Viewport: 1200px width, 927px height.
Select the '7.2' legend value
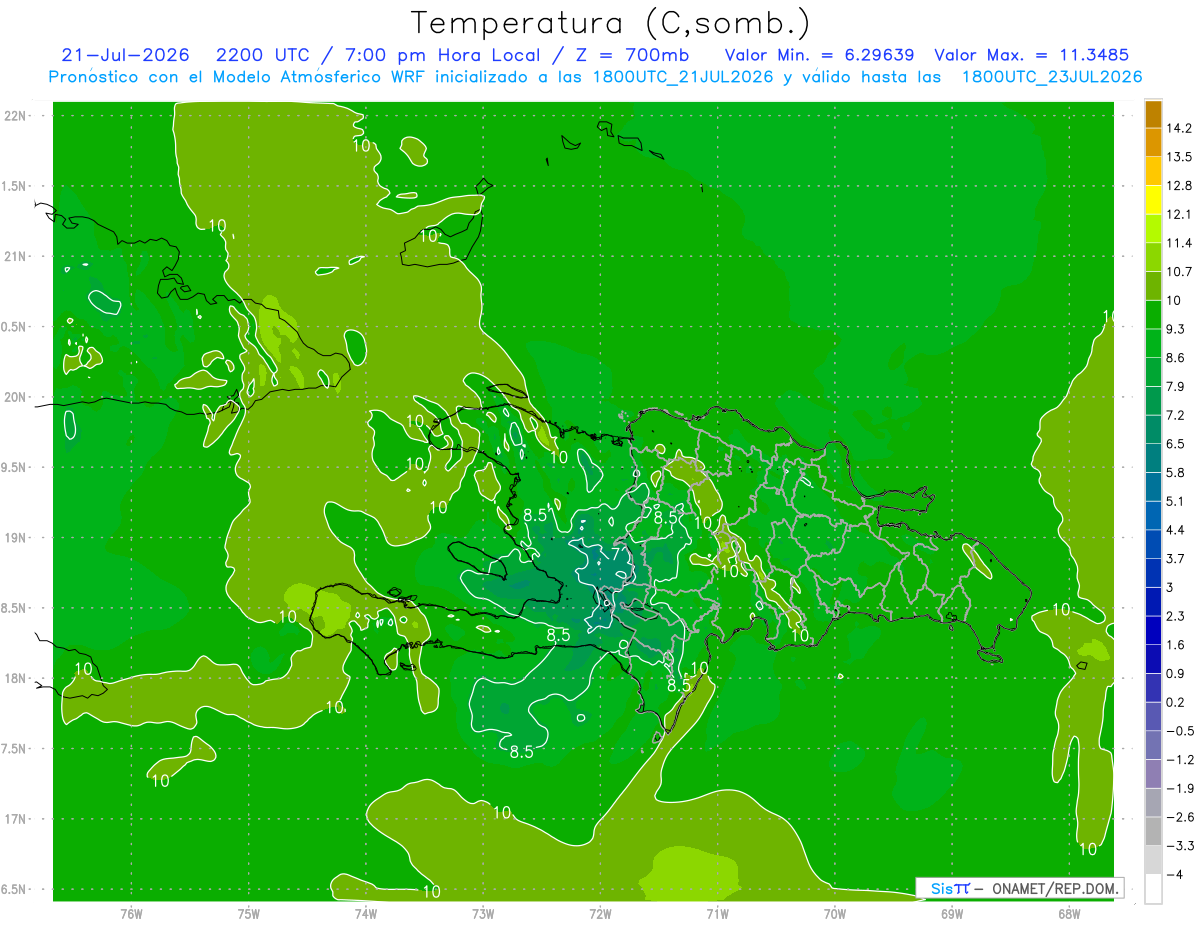pos(1175,415)
